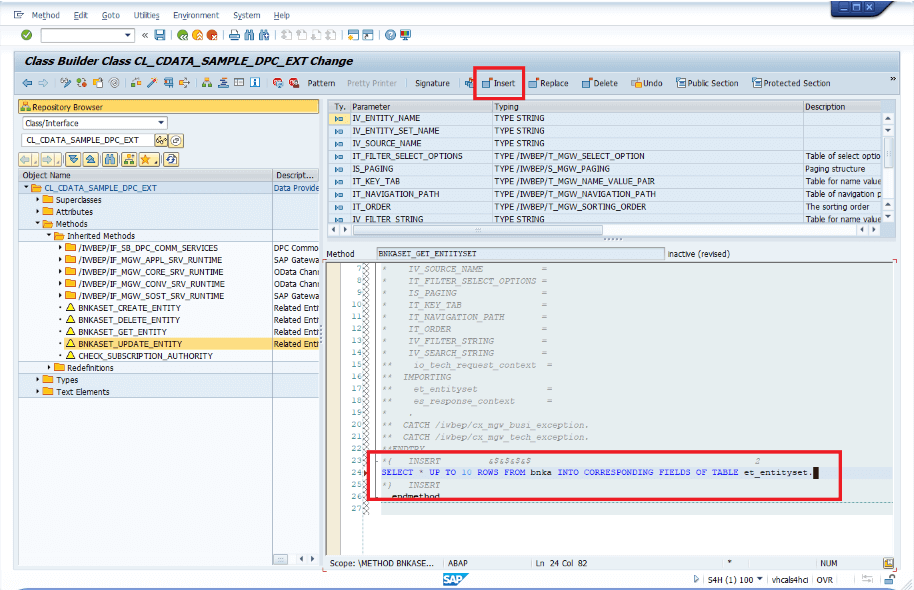
Task: Click the Delete toolbar button
Action: point(600,83)
